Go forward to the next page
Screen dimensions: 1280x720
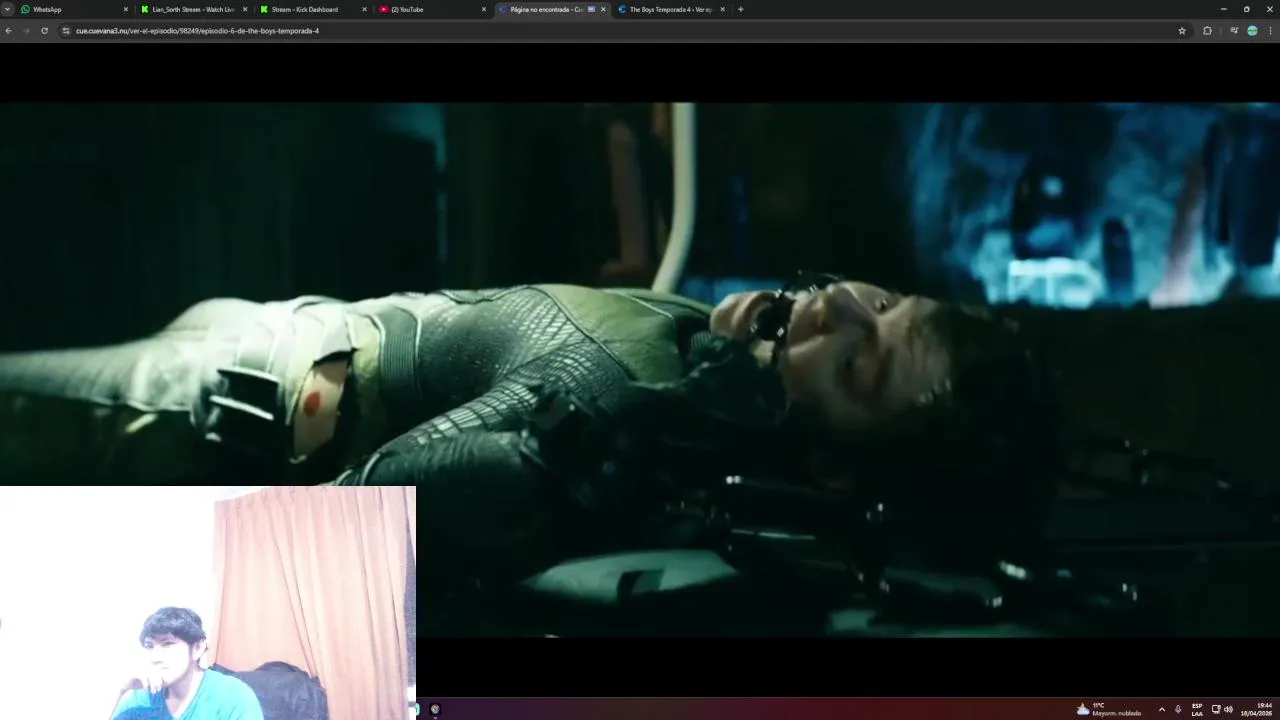pos(26,31)
